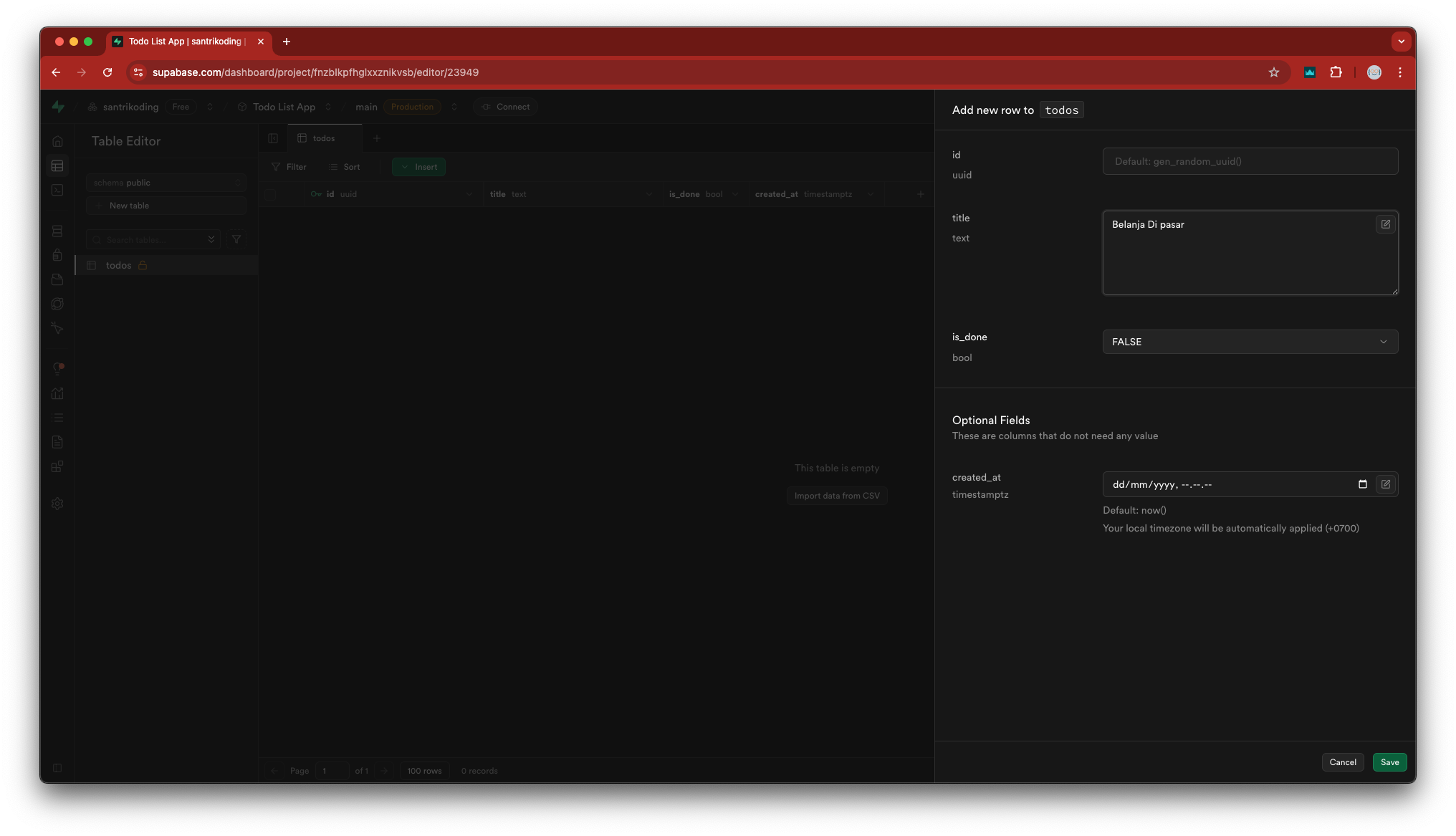Open the Sort control

coord(345,167)
